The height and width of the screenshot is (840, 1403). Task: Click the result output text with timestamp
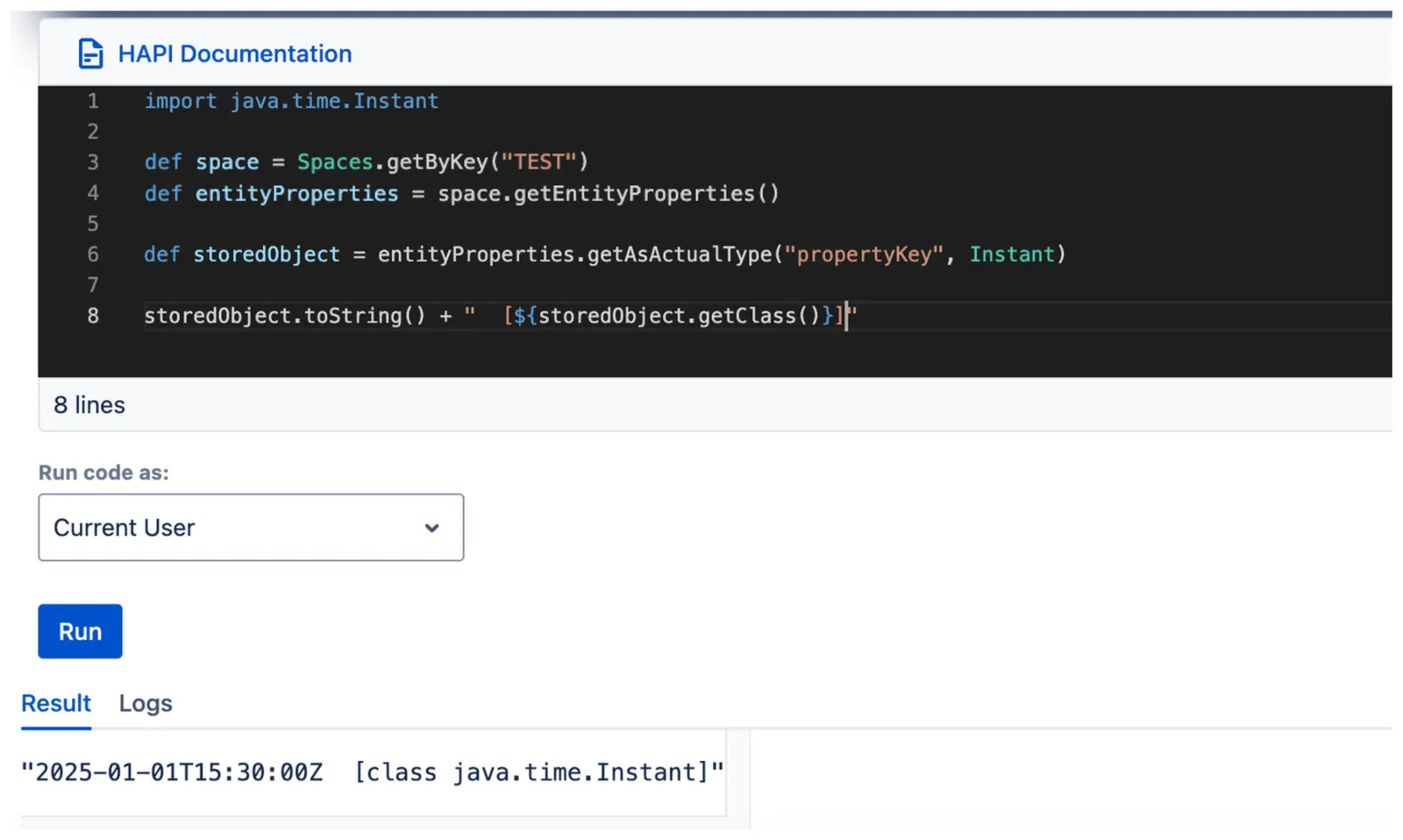(x=373, y=772)
